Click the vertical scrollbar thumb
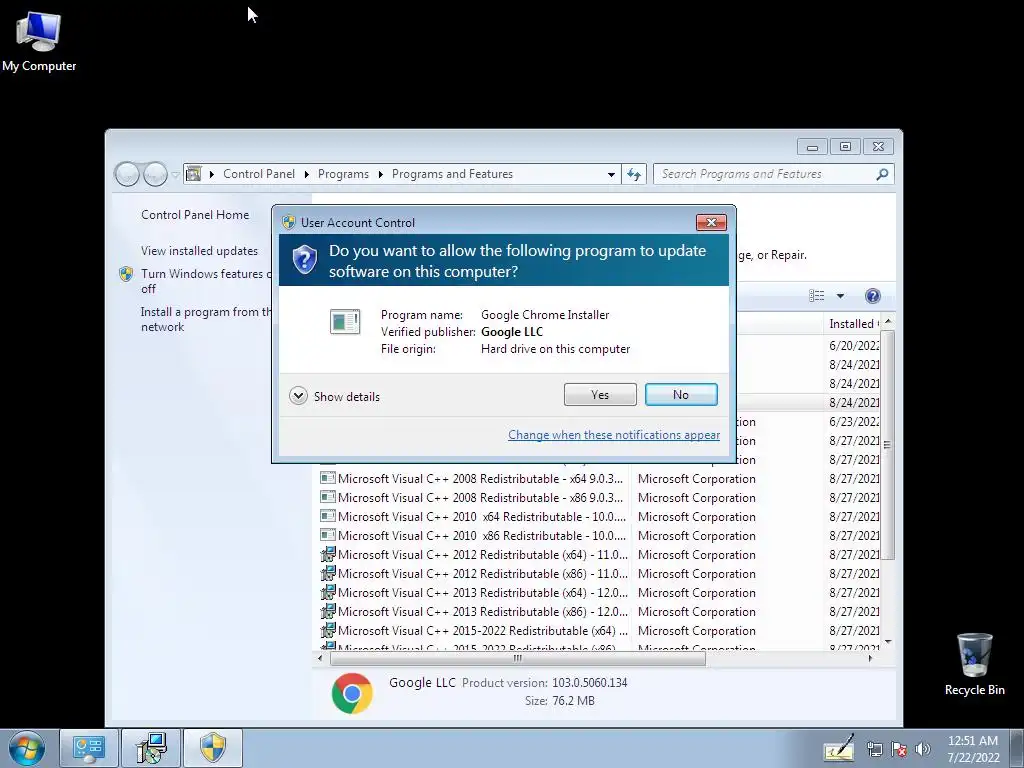The height and width of the screenshot is (768, 1024). tap(887, 445)
